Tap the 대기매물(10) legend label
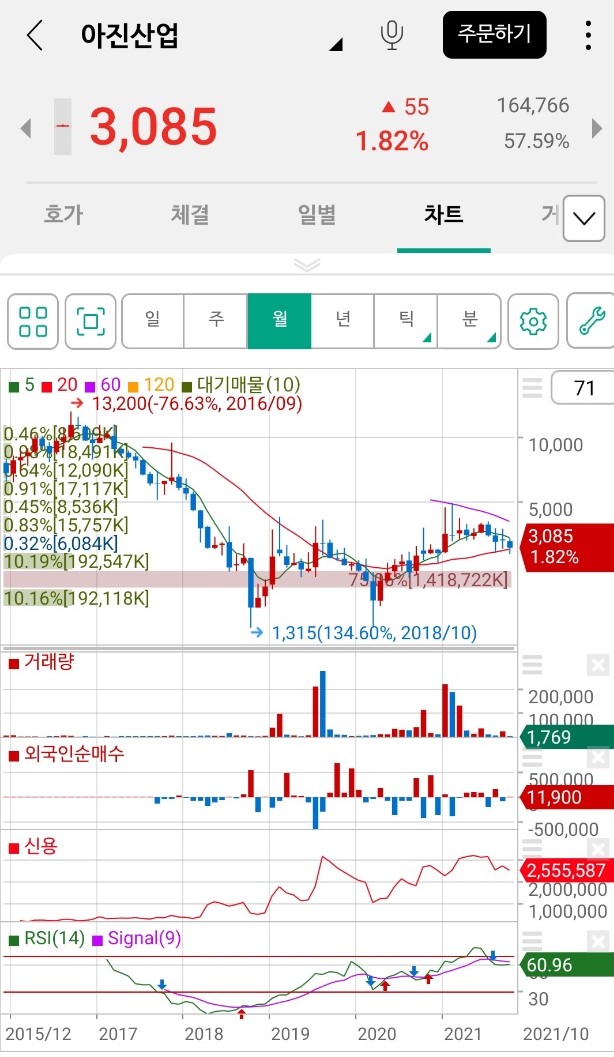This screenshot has width=614, height=1057. click(241, 385)
